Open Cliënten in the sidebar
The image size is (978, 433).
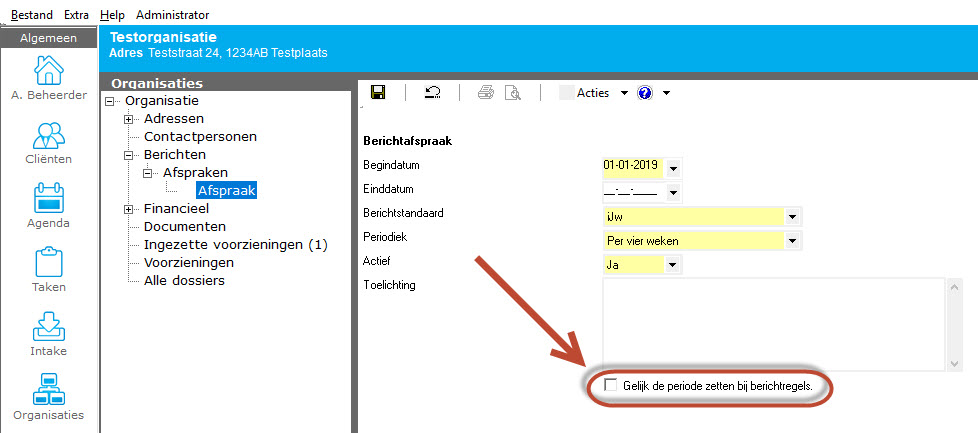pyautogui.click(x=49, y=144)
